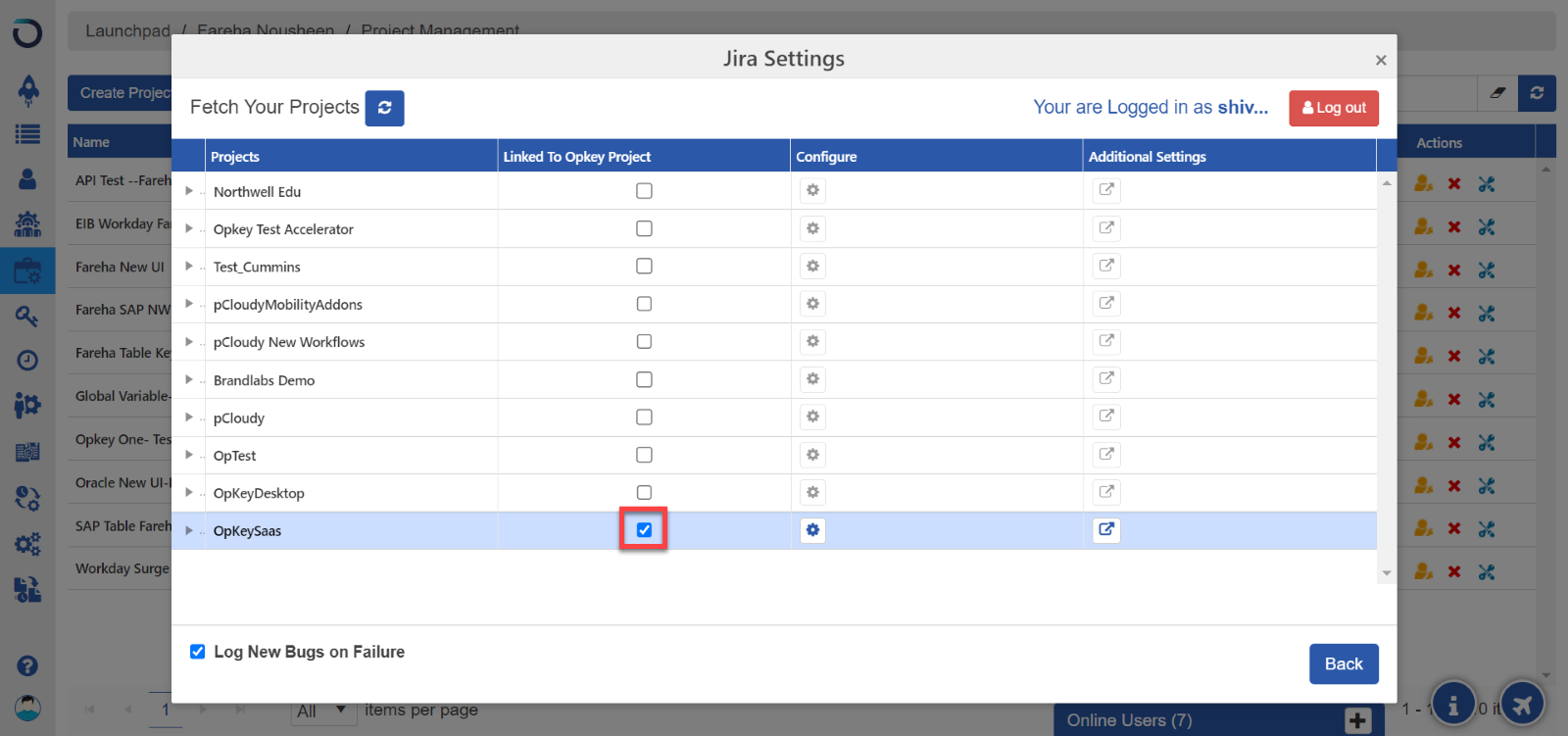Open additional settings for Test_Cummins
1568x736 pixels.
pos(1106,266)
